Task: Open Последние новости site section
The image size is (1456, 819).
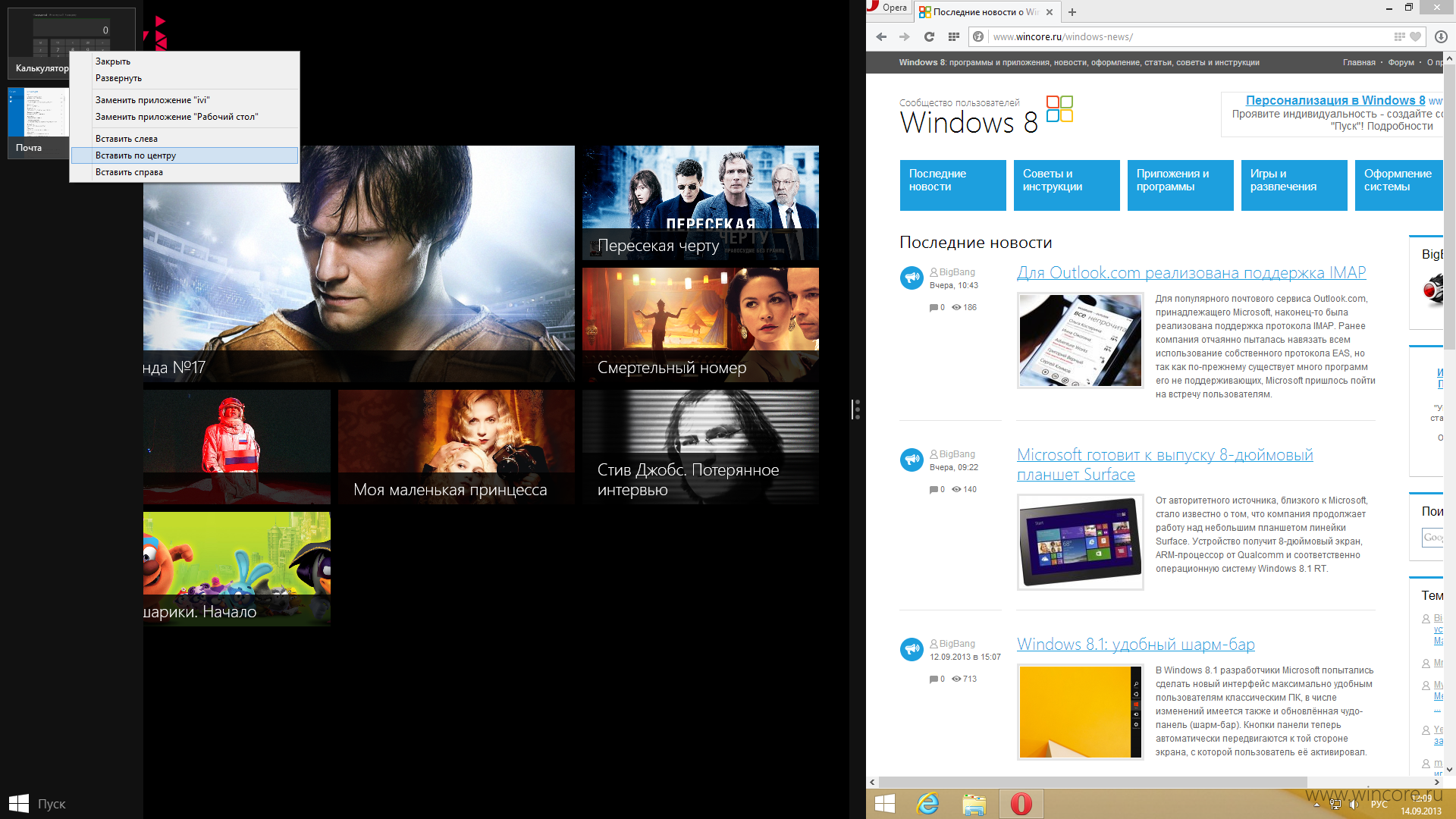Action: coord(952,185)
